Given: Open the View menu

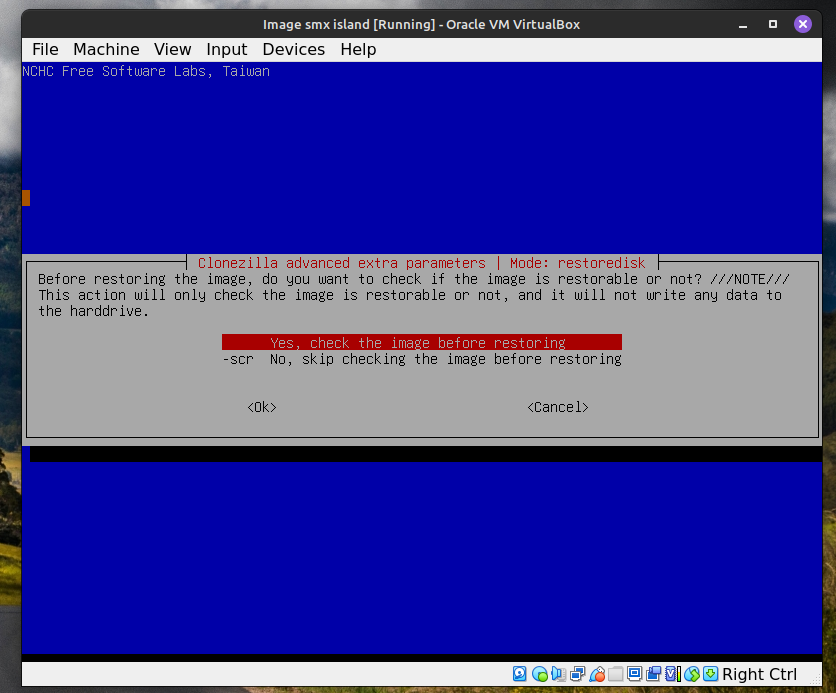Looking at the screenshot, I should pyautogui.click(x=172, y=50).
